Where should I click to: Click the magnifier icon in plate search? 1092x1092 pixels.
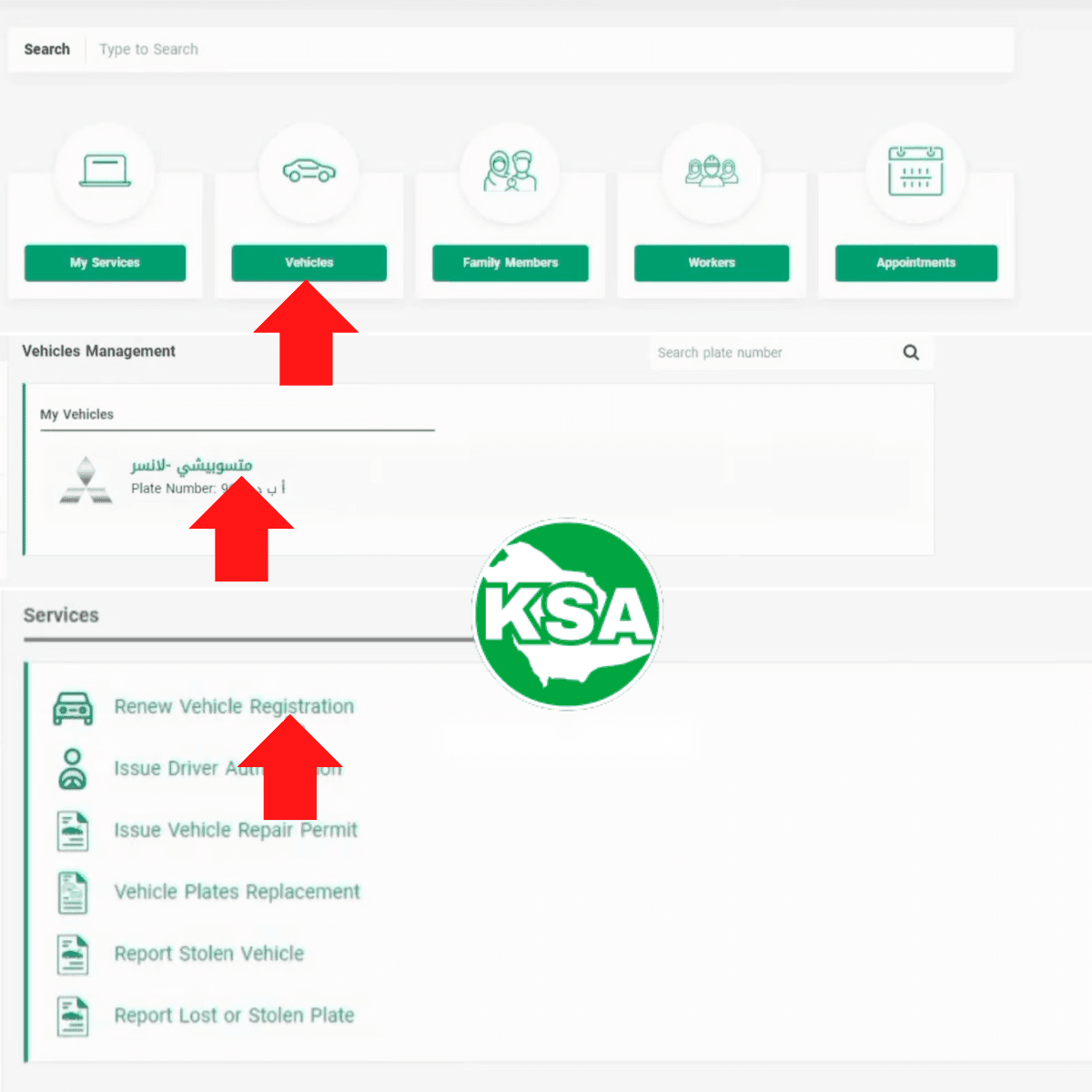(x=911, y=352)
